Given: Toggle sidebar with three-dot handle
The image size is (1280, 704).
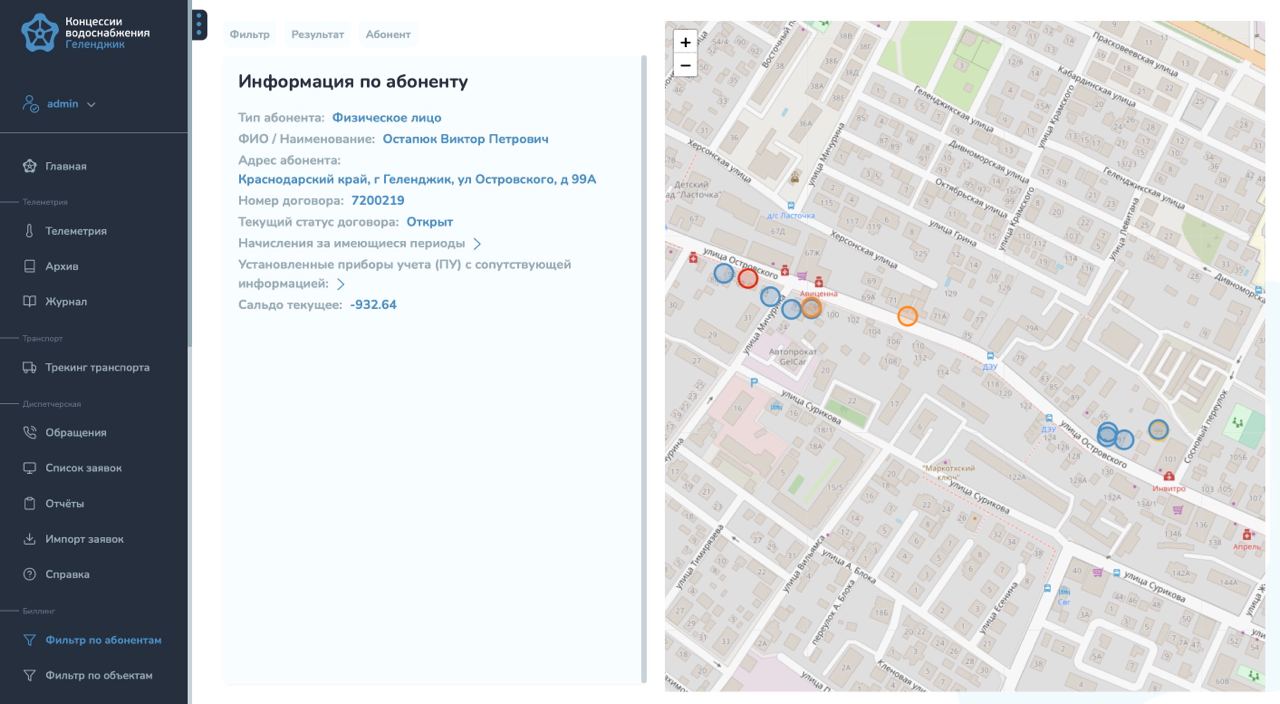Looking at the screenshot, I should point(199,24).
